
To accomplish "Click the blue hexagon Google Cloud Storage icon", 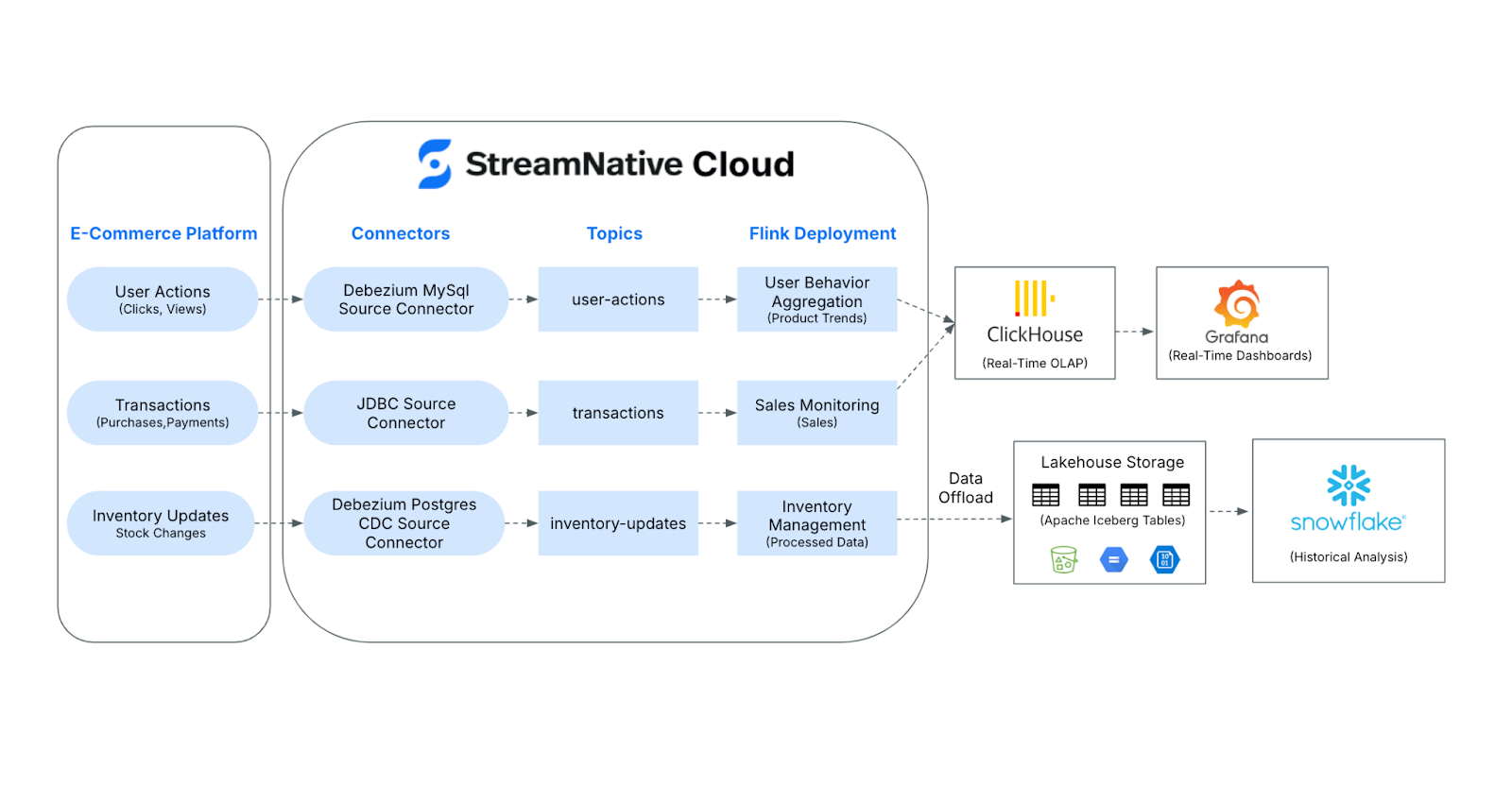I will [1114, 560].
